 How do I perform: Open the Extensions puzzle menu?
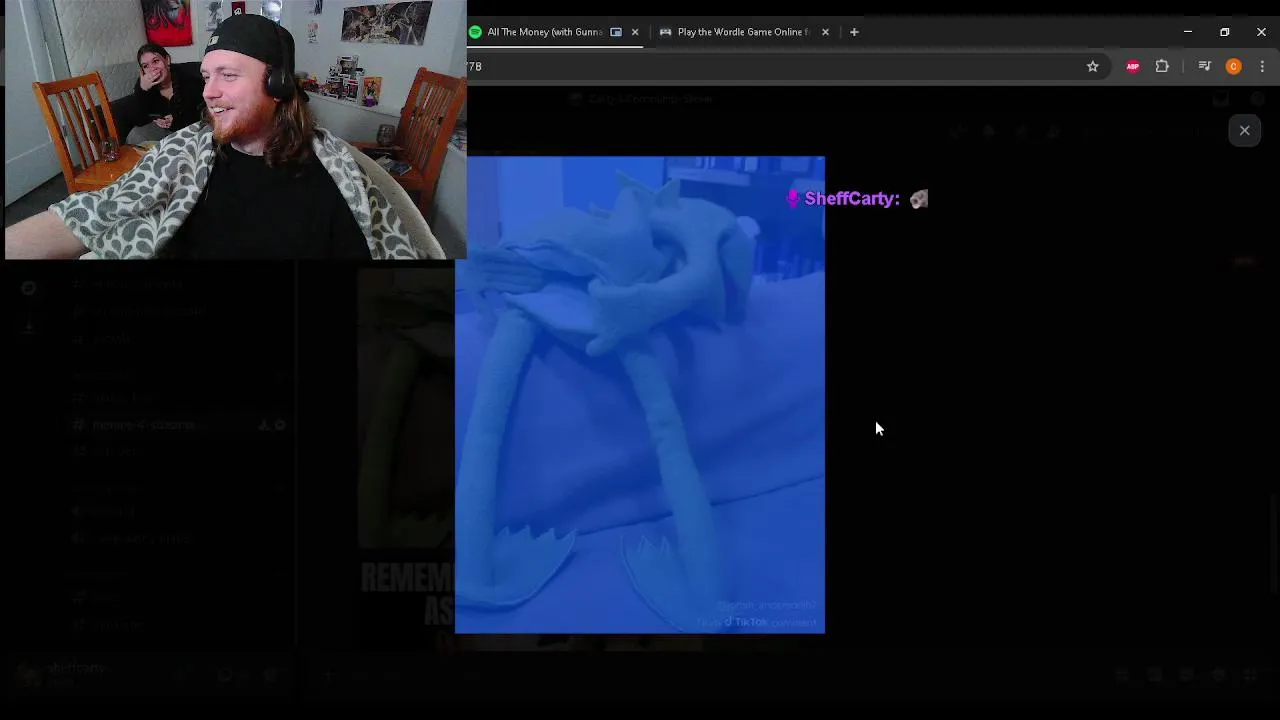point(1162,66)
